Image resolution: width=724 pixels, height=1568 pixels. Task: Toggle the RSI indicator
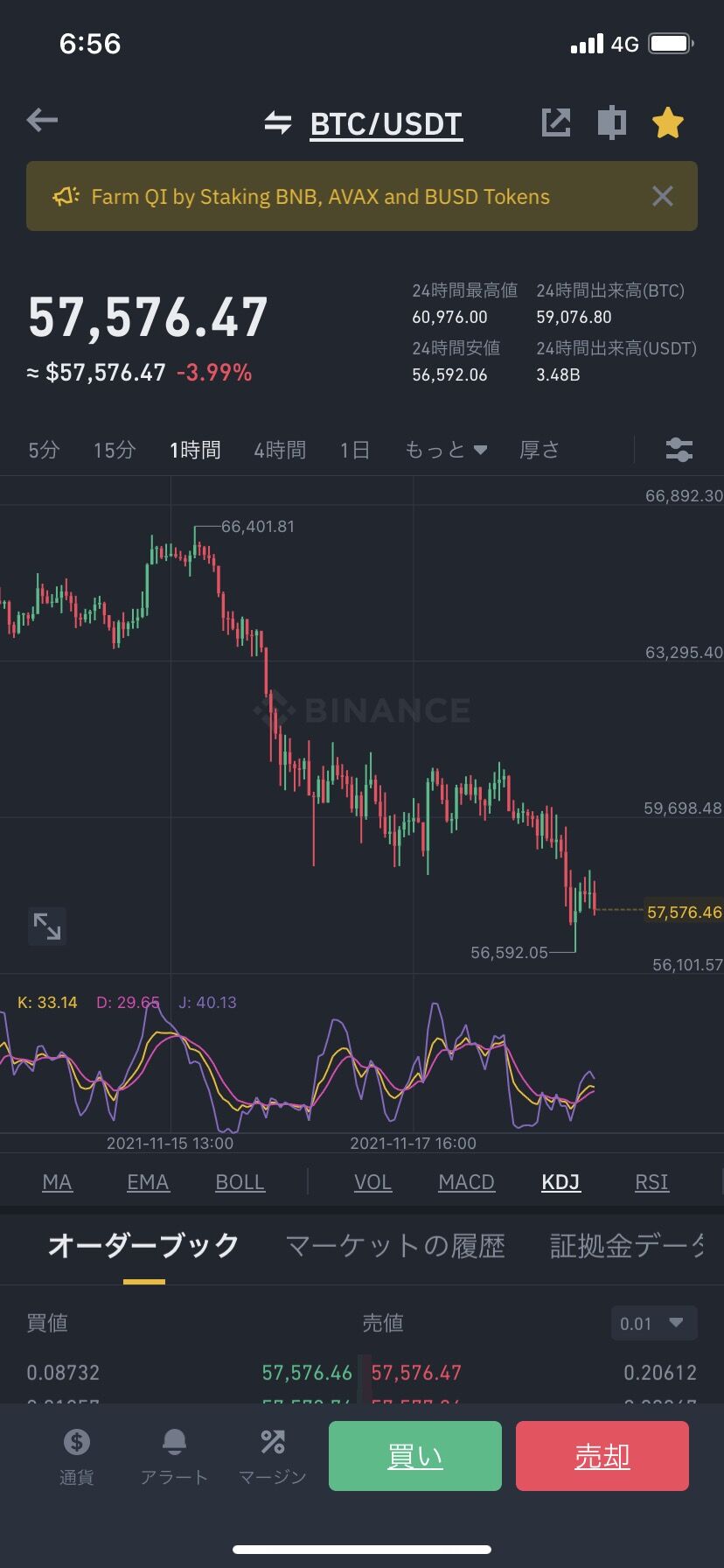tap(651, 1182)
